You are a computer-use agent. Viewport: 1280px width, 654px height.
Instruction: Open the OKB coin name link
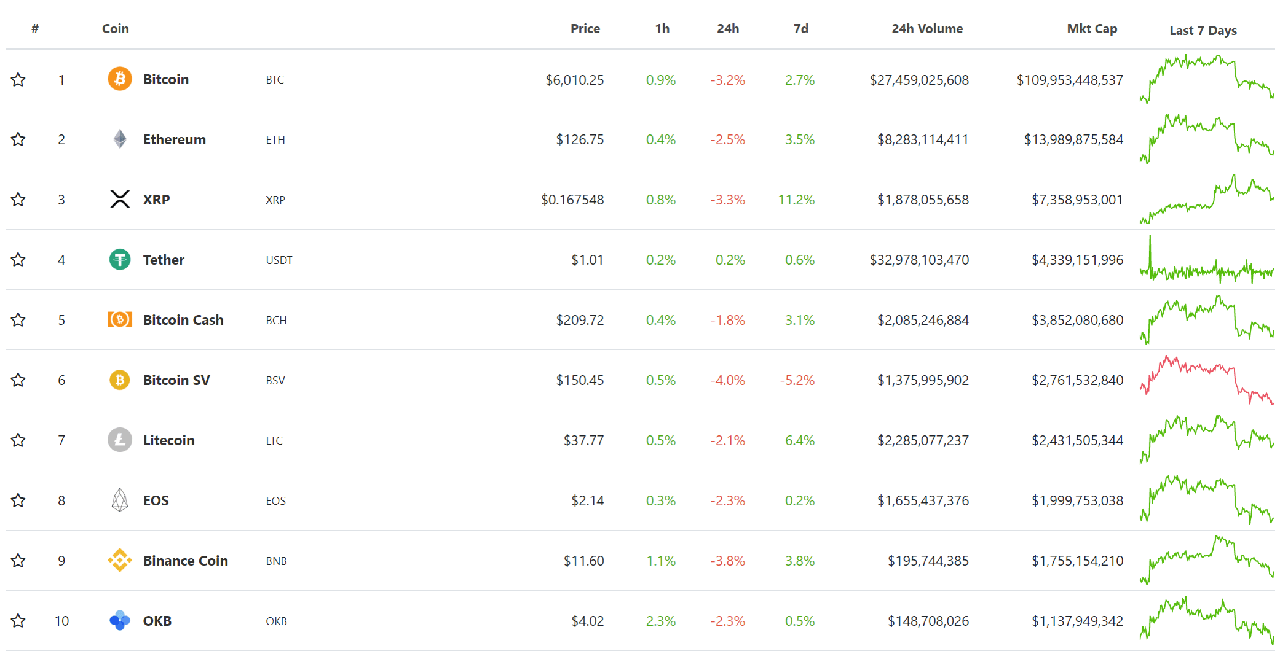(157, 621)
